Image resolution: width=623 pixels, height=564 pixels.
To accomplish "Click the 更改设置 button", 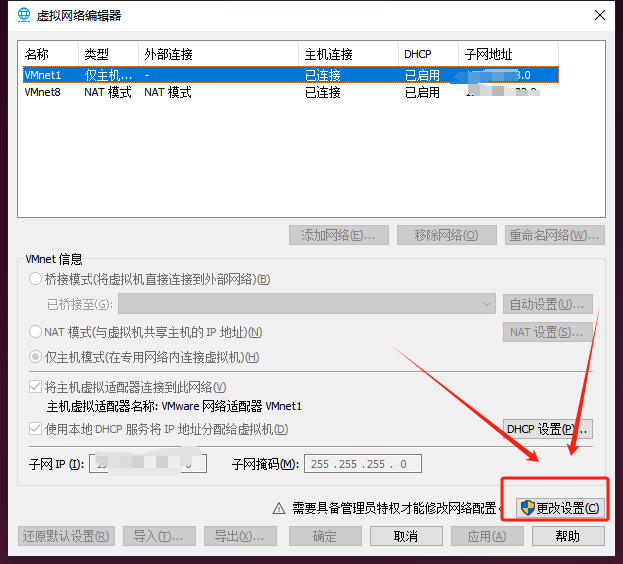I will pos(560,508).
